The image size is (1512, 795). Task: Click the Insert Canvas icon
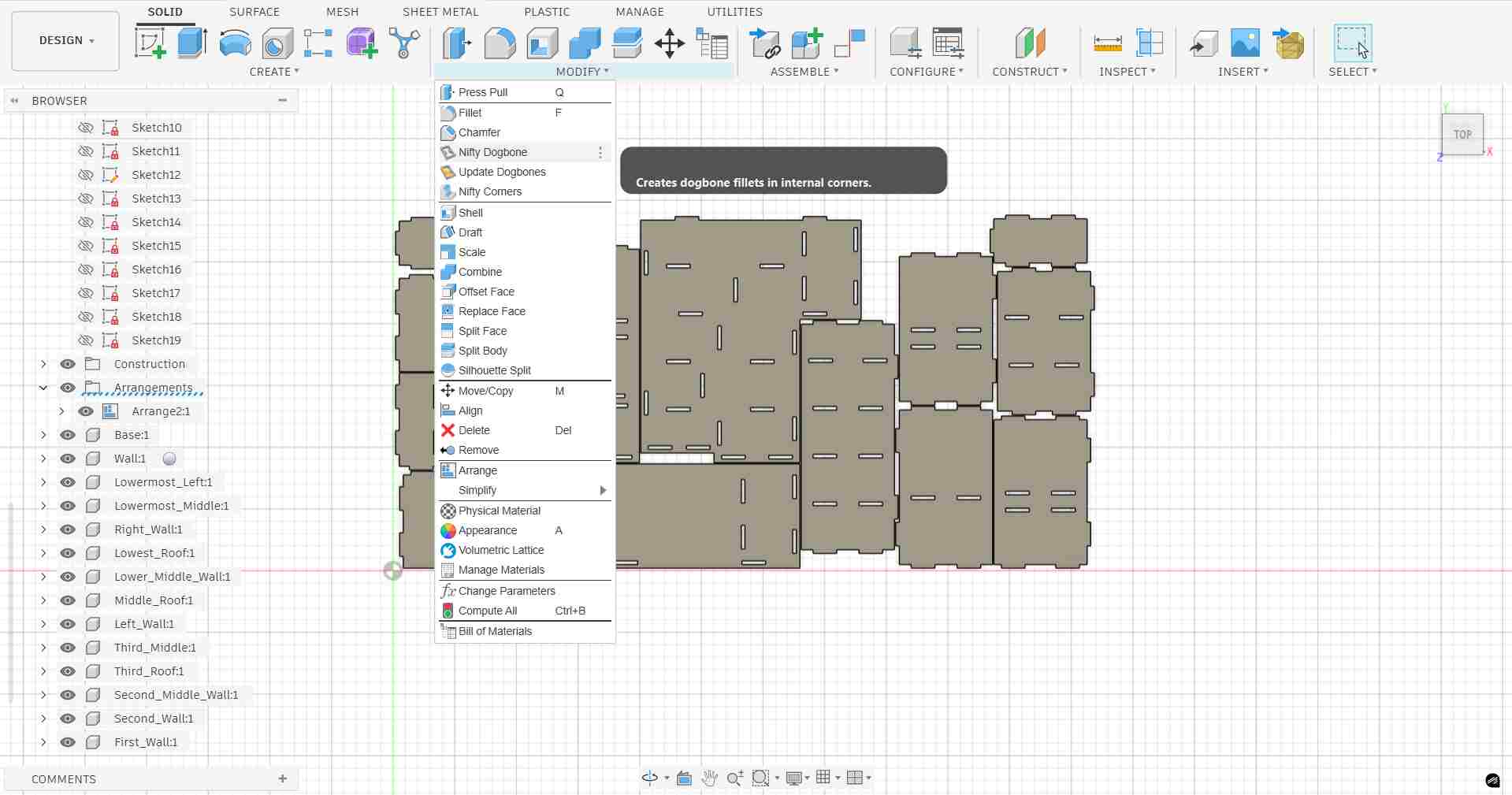[1244, 43]
